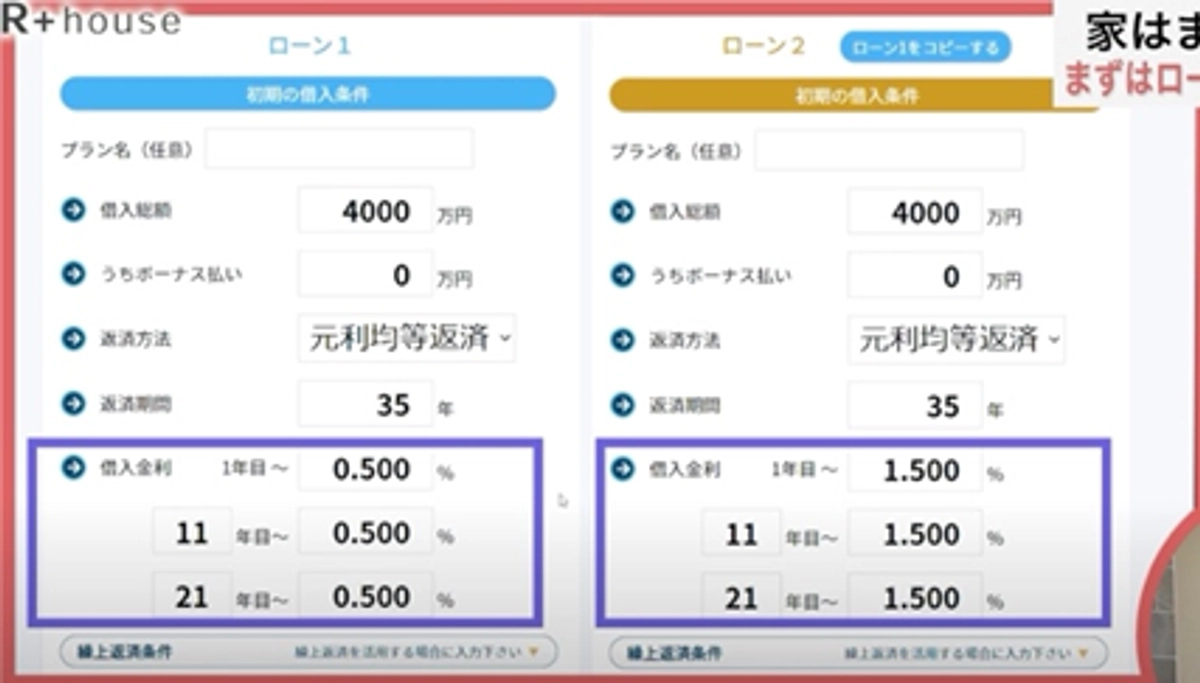Click the うちボーナス払い field in ローン2
The image size is (1200, 683).
(915, 277)
